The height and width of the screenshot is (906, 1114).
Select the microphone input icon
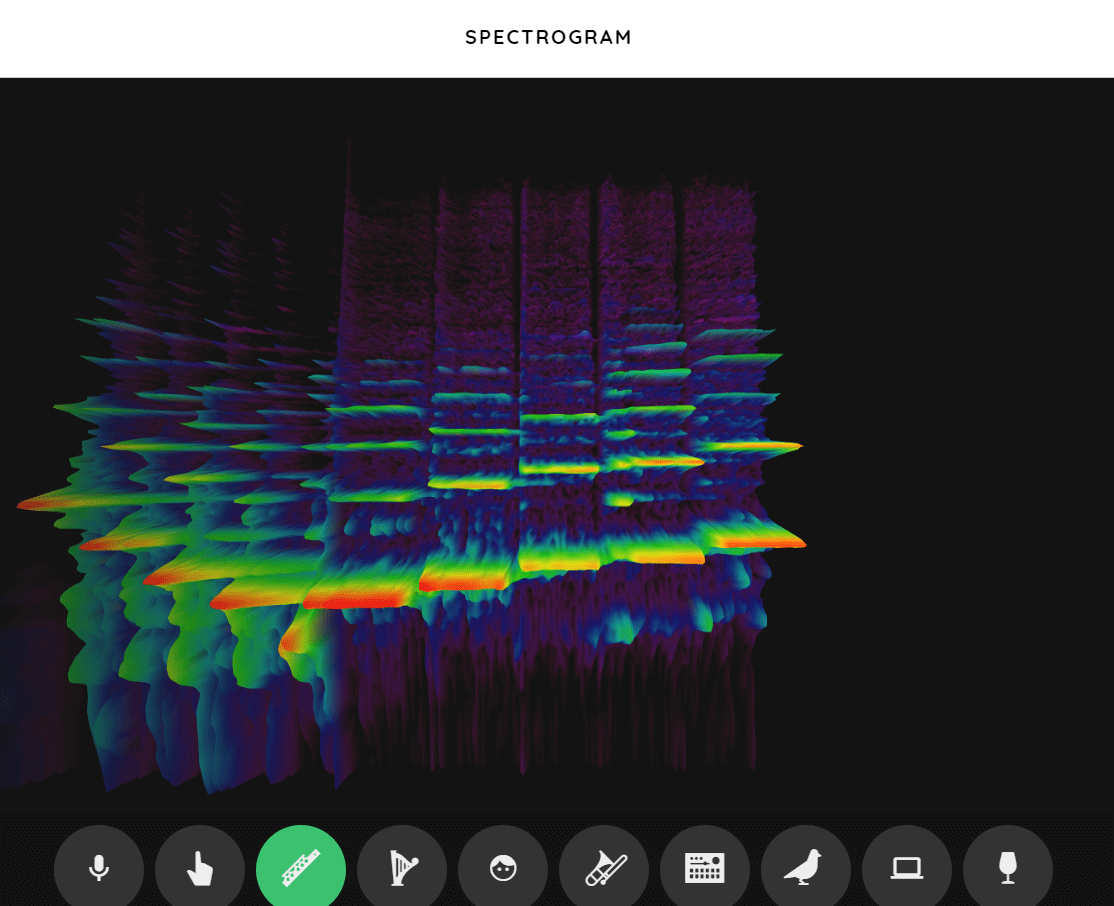98,868
